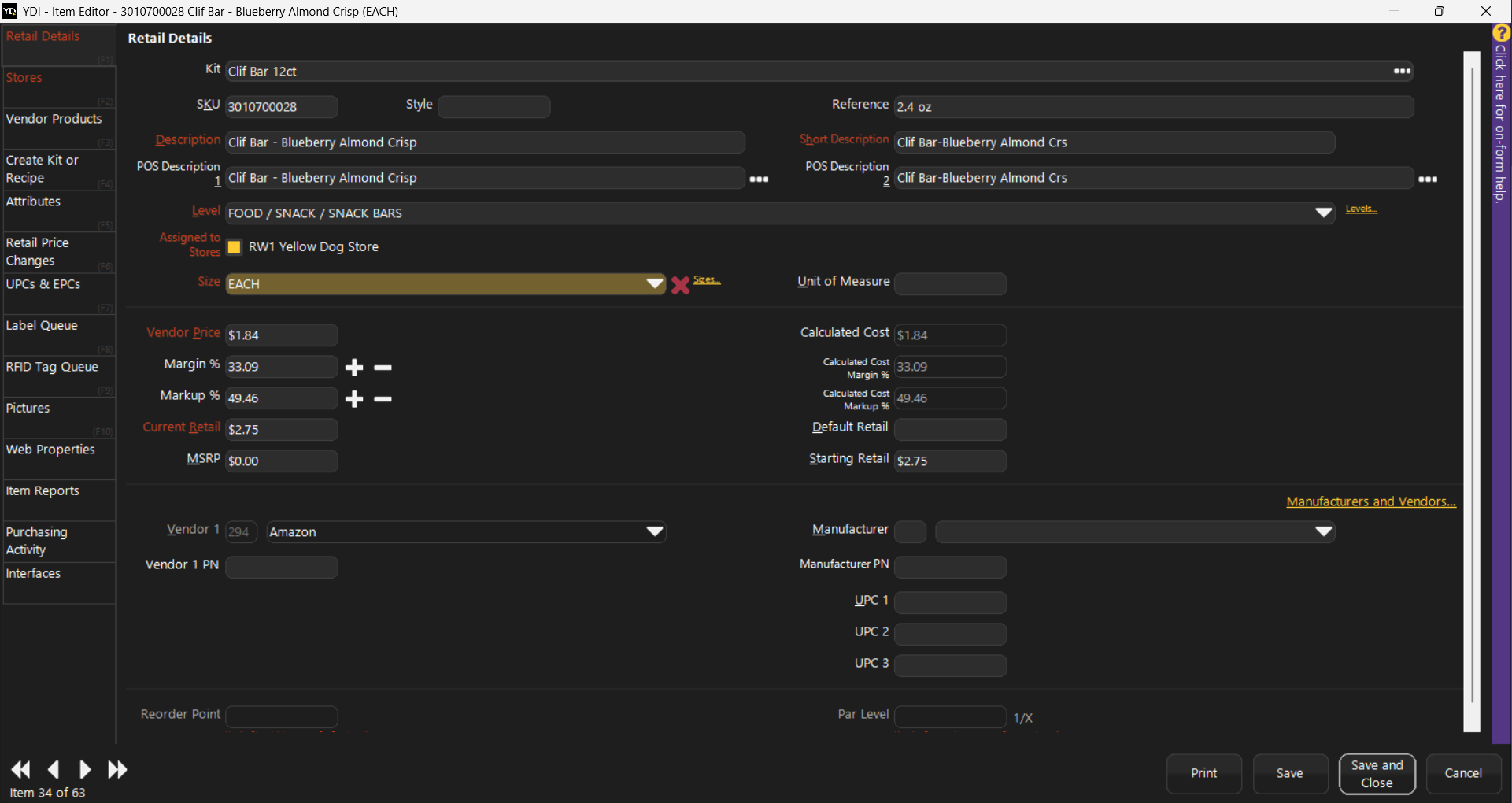Clear the Size with the red X
Image resolution: width=1512 pixels, height=803 pixels.
coord(680,284)
